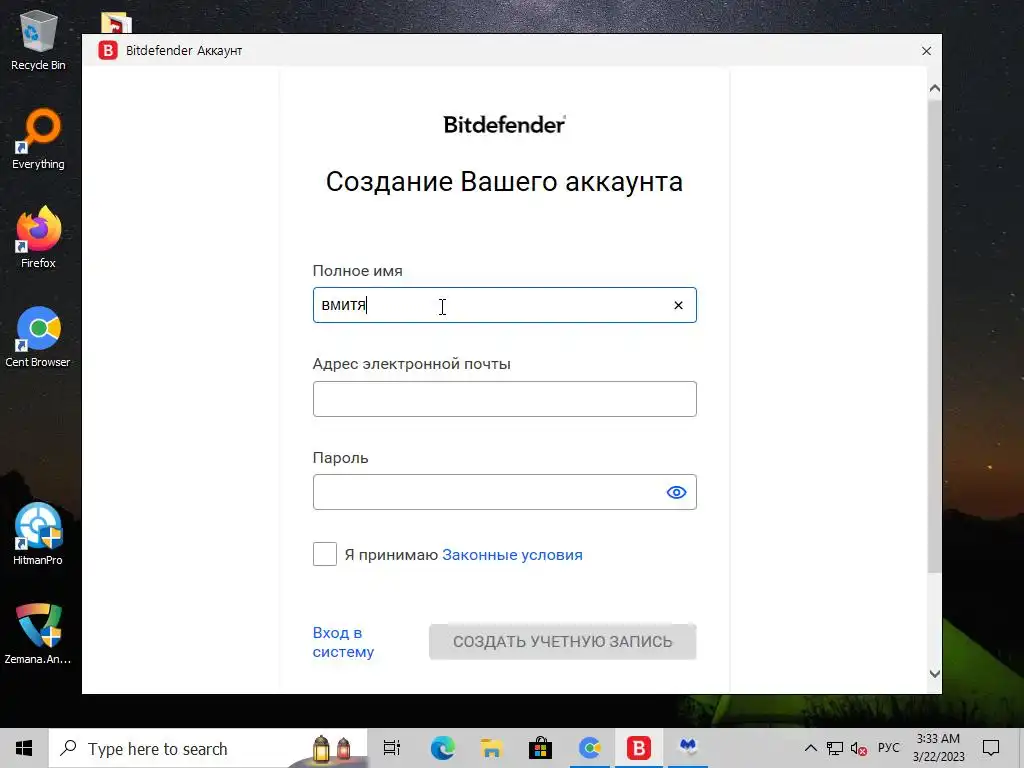Screen dimensions: 1024x768
Task: Clear the full name field with X
Action: (678, 305)
